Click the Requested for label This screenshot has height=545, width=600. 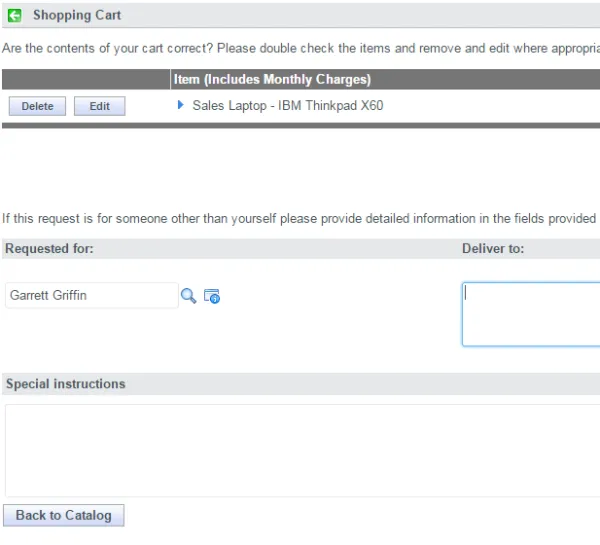pos(50,248)
